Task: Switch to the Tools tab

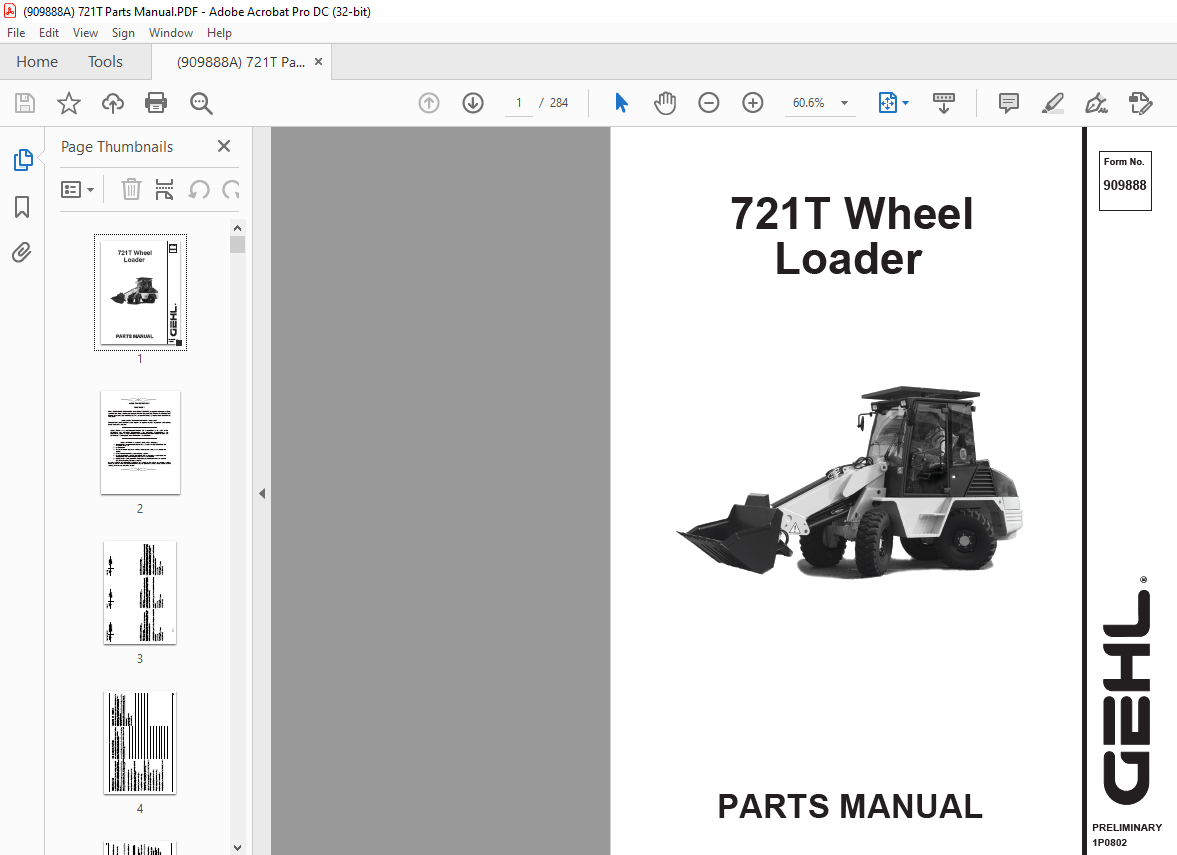Action: 105,62
